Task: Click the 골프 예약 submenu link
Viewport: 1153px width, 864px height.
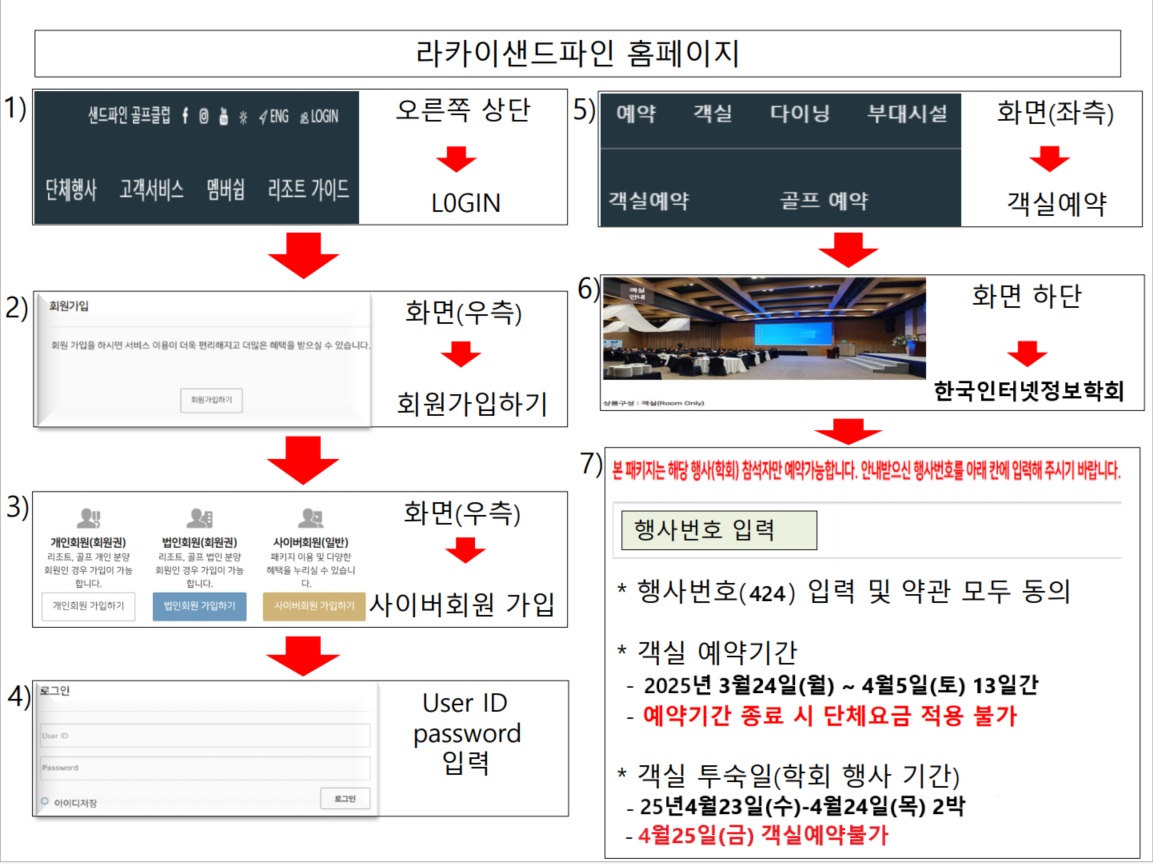Action: pos(824,199)
